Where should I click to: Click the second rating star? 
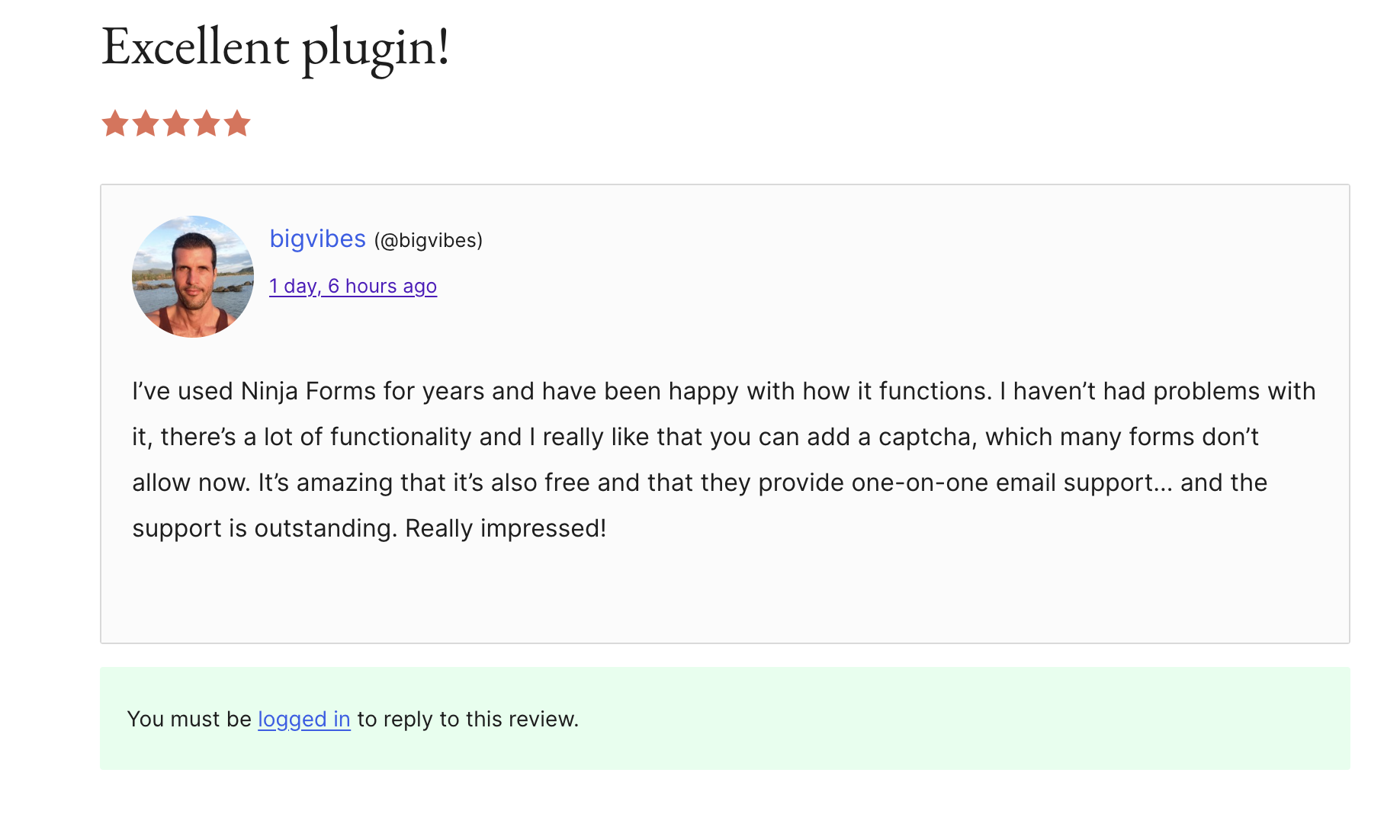[x=146, y=123]
